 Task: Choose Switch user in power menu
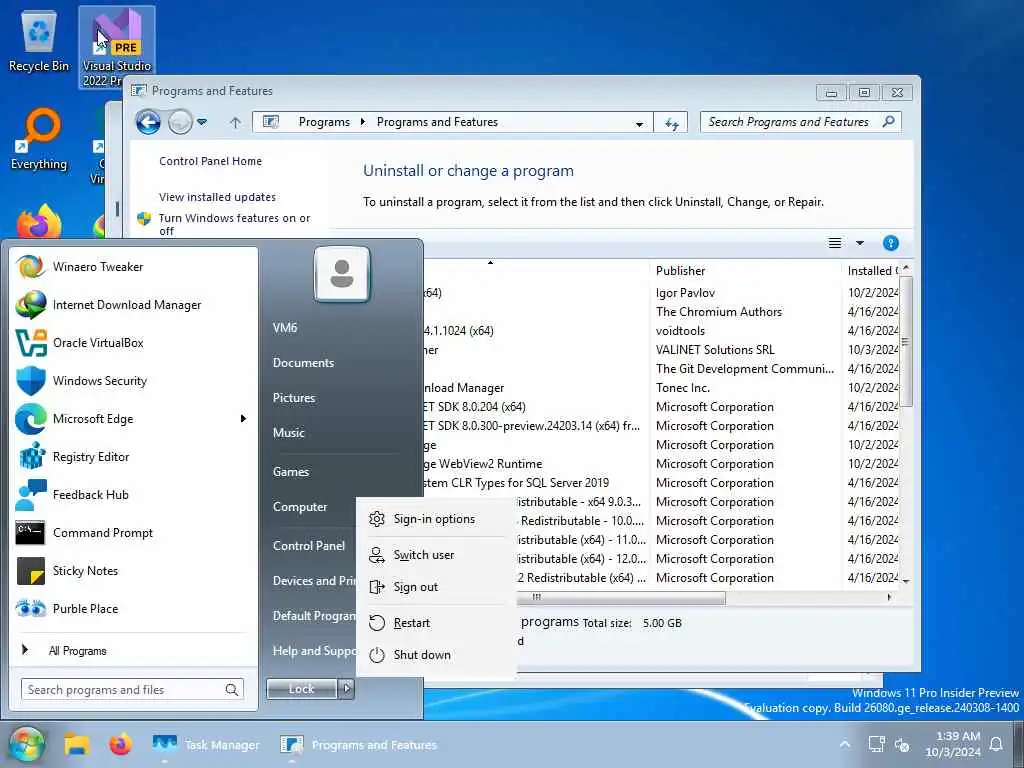click(436, 555)
